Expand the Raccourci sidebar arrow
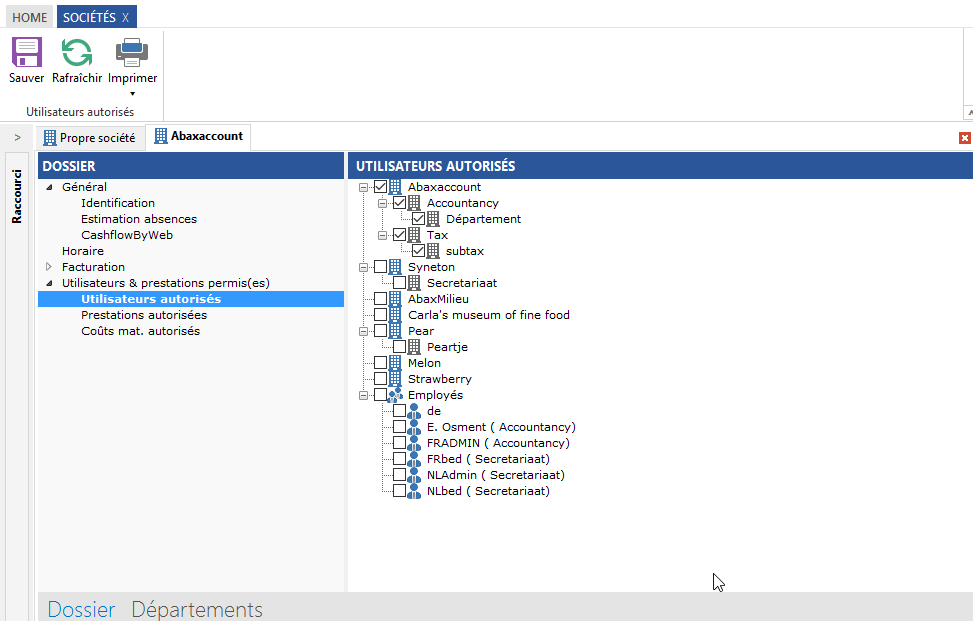The image size is (973, 621). coord(17,137)
